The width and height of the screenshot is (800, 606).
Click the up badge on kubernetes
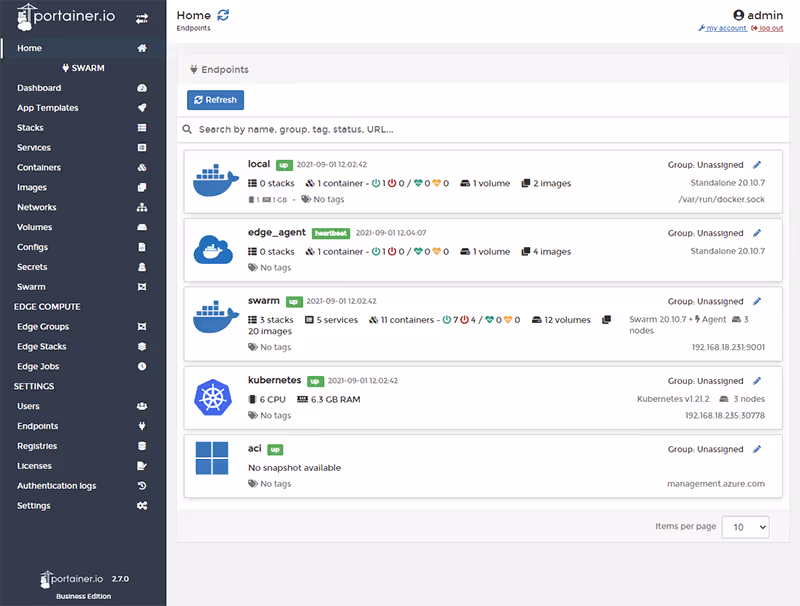315,381
